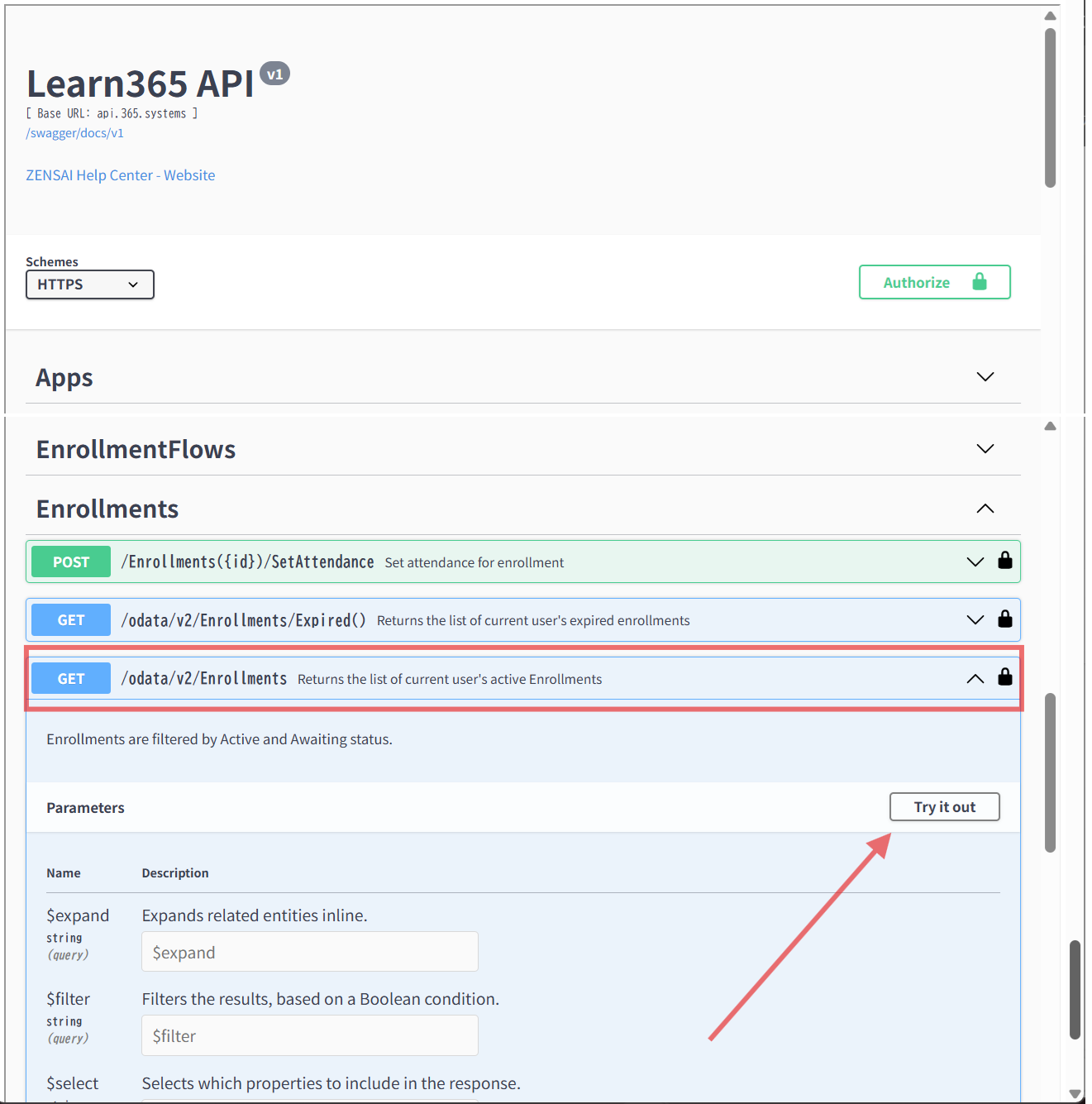Click the Enrollments section heading
1092x1104 pixels.
pos(107,509)
